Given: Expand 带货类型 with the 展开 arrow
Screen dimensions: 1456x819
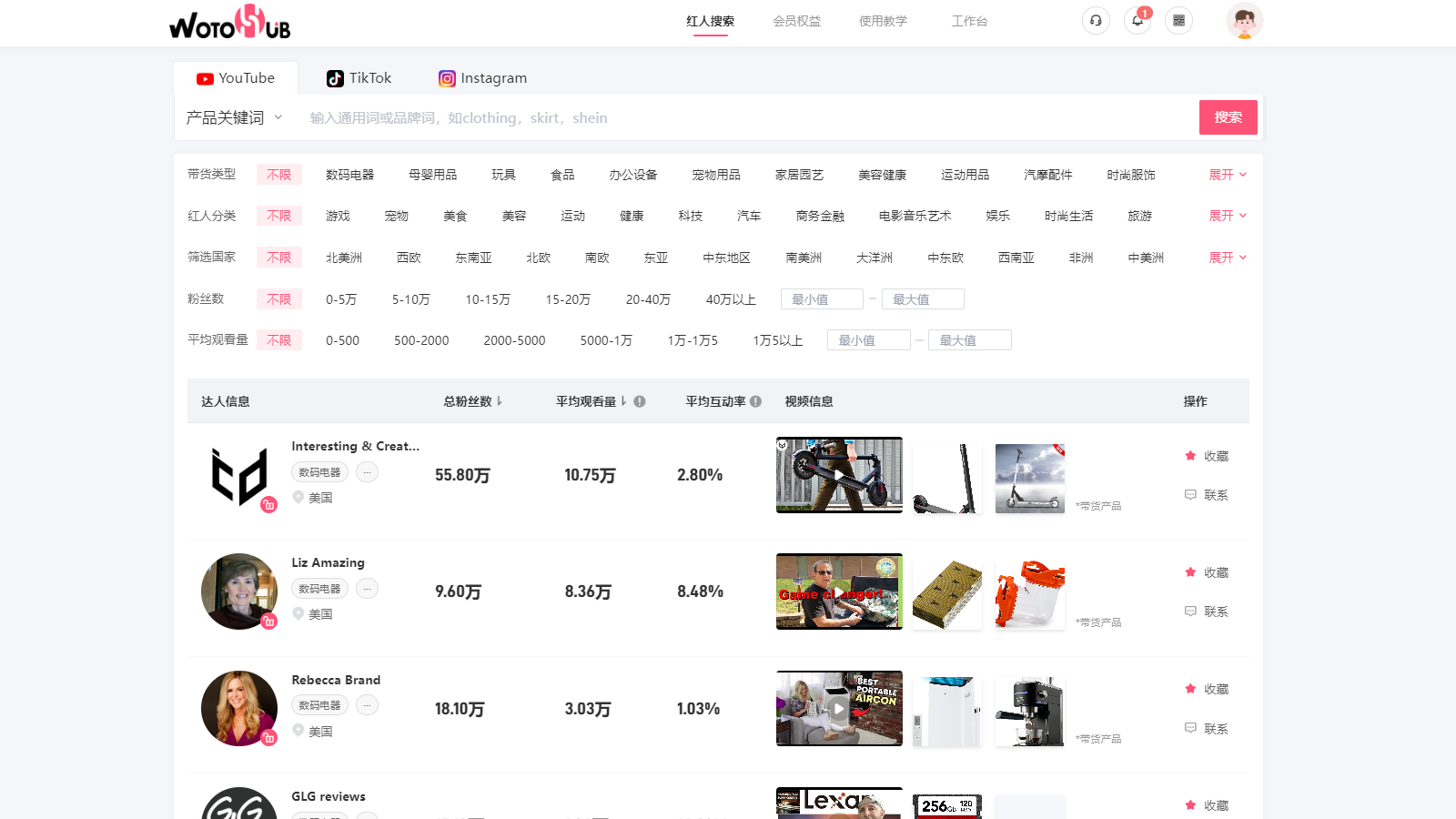Looking at the screenshot, I should point(1228,174).
